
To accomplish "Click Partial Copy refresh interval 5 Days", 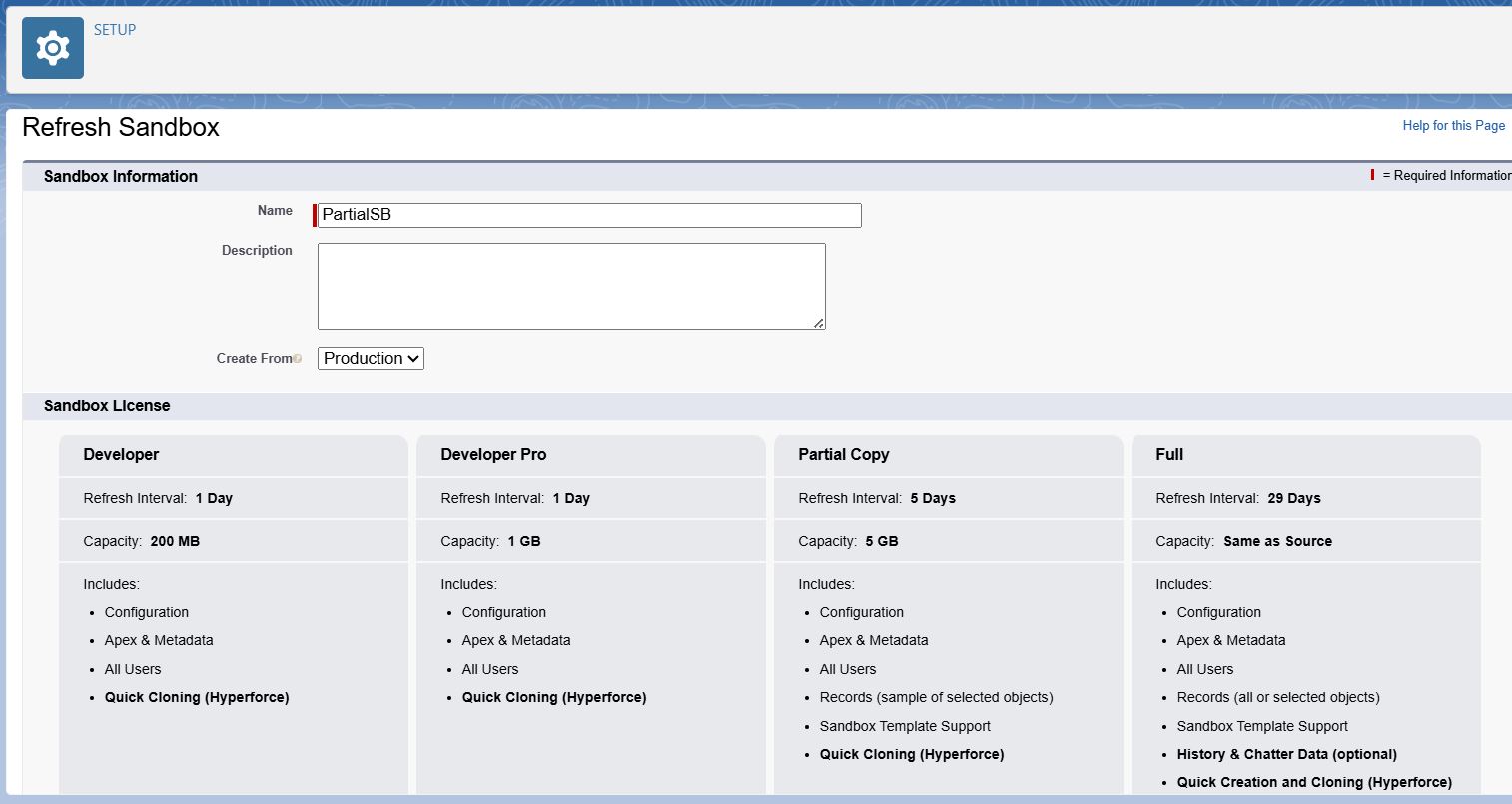I will [933, 498].
